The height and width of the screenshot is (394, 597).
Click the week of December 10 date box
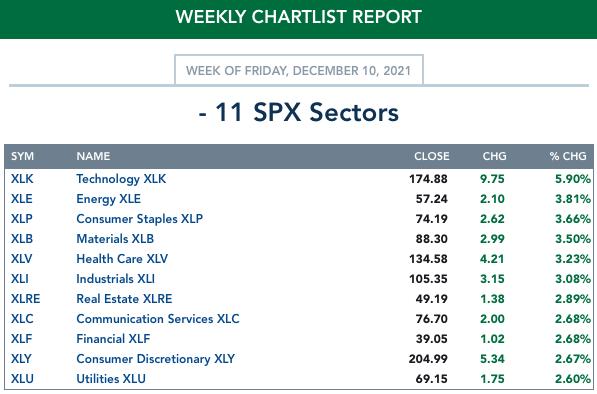[x=298, y=70]
